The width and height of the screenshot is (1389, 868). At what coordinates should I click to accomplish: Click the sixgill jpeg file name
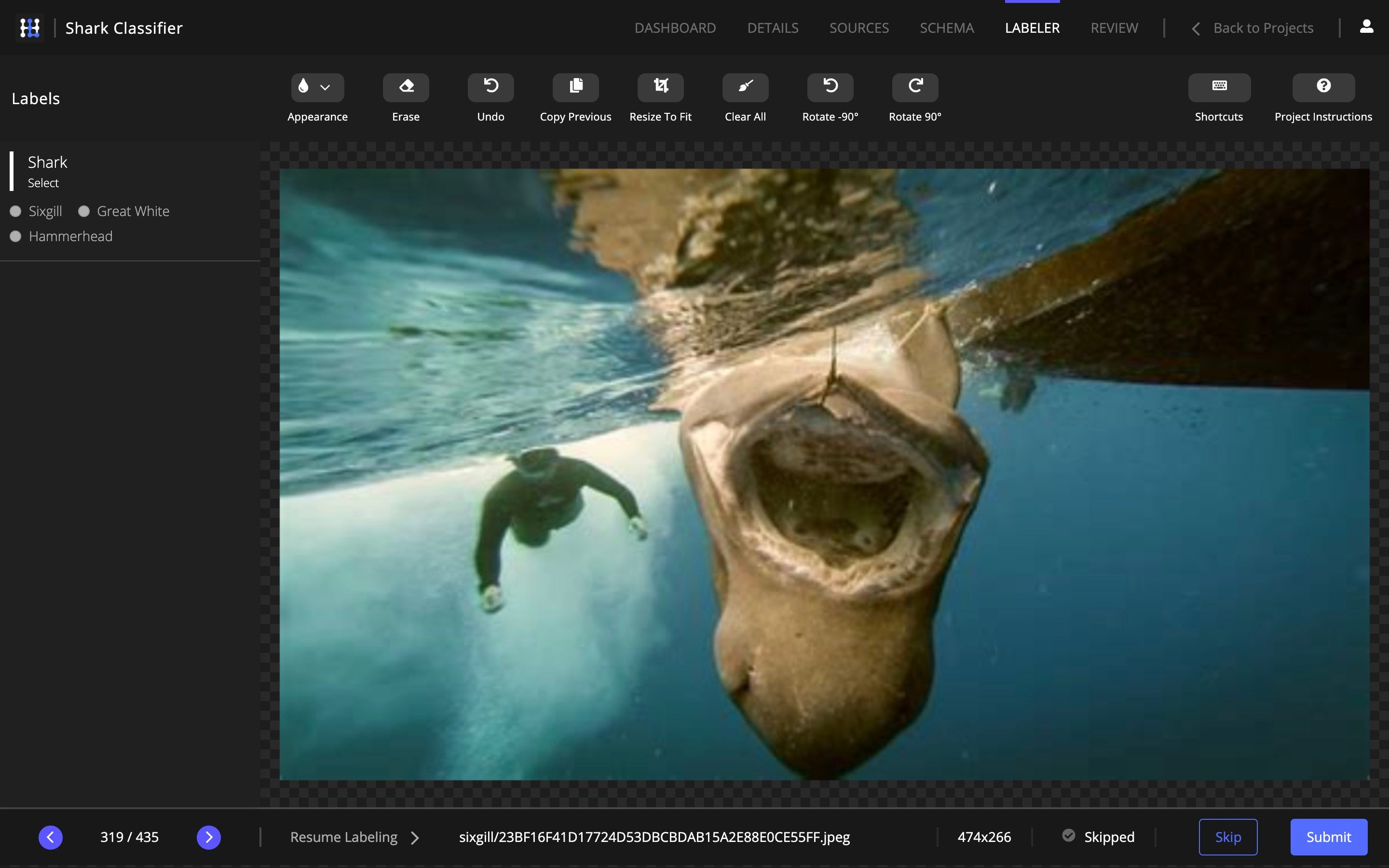click(654, 837)
